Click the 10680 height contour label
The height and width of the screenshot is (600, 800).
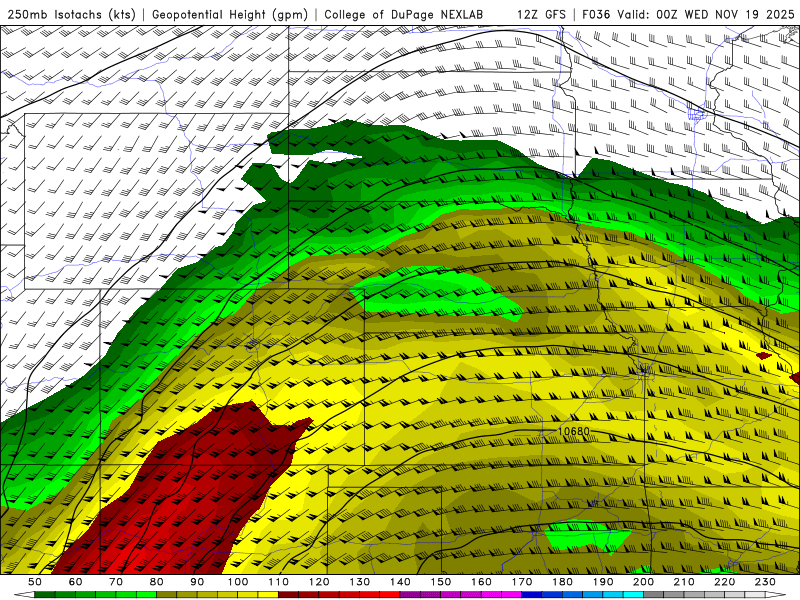pyautogui.click(x=573, y=432)
